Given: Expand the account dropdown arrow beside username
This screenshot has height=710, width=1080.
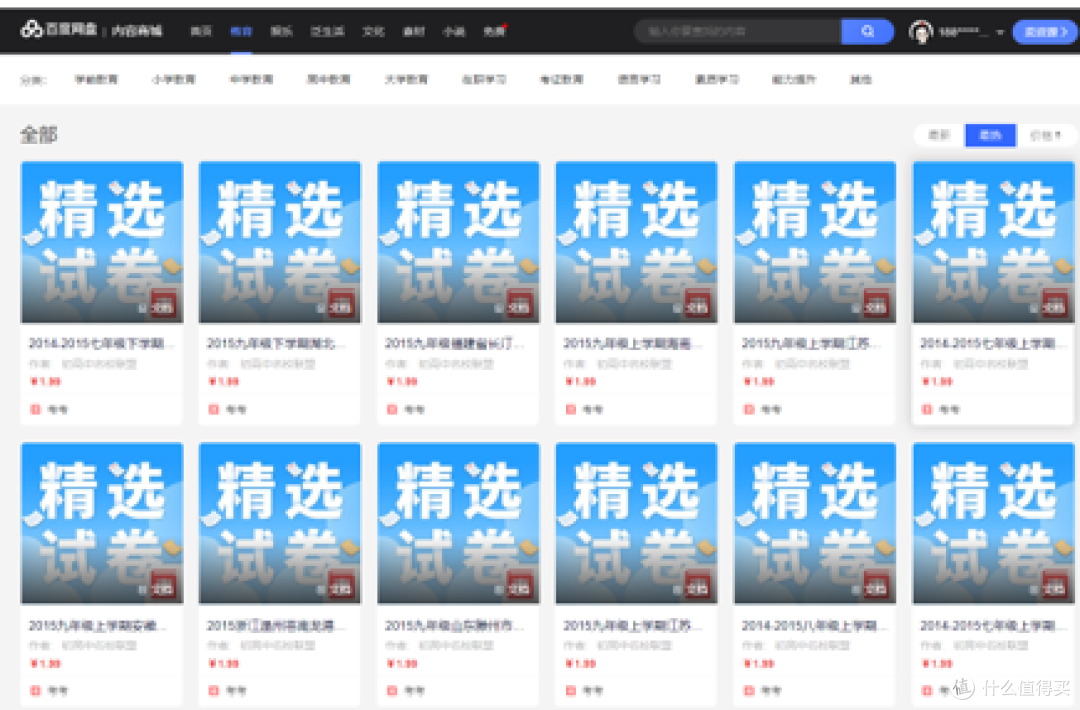Looking at the screenshot, I should tap(999, 32).
